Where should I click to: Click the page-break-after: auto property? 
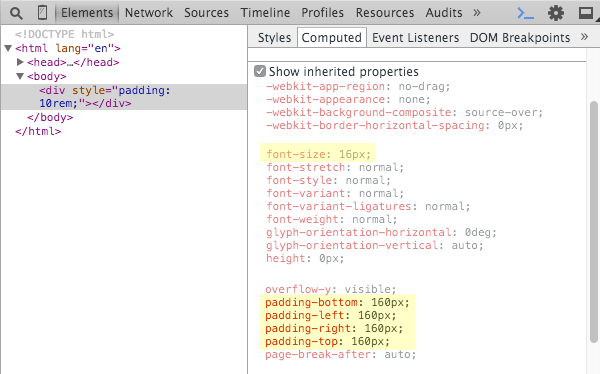pyautogui.click(x=341, y=354)
